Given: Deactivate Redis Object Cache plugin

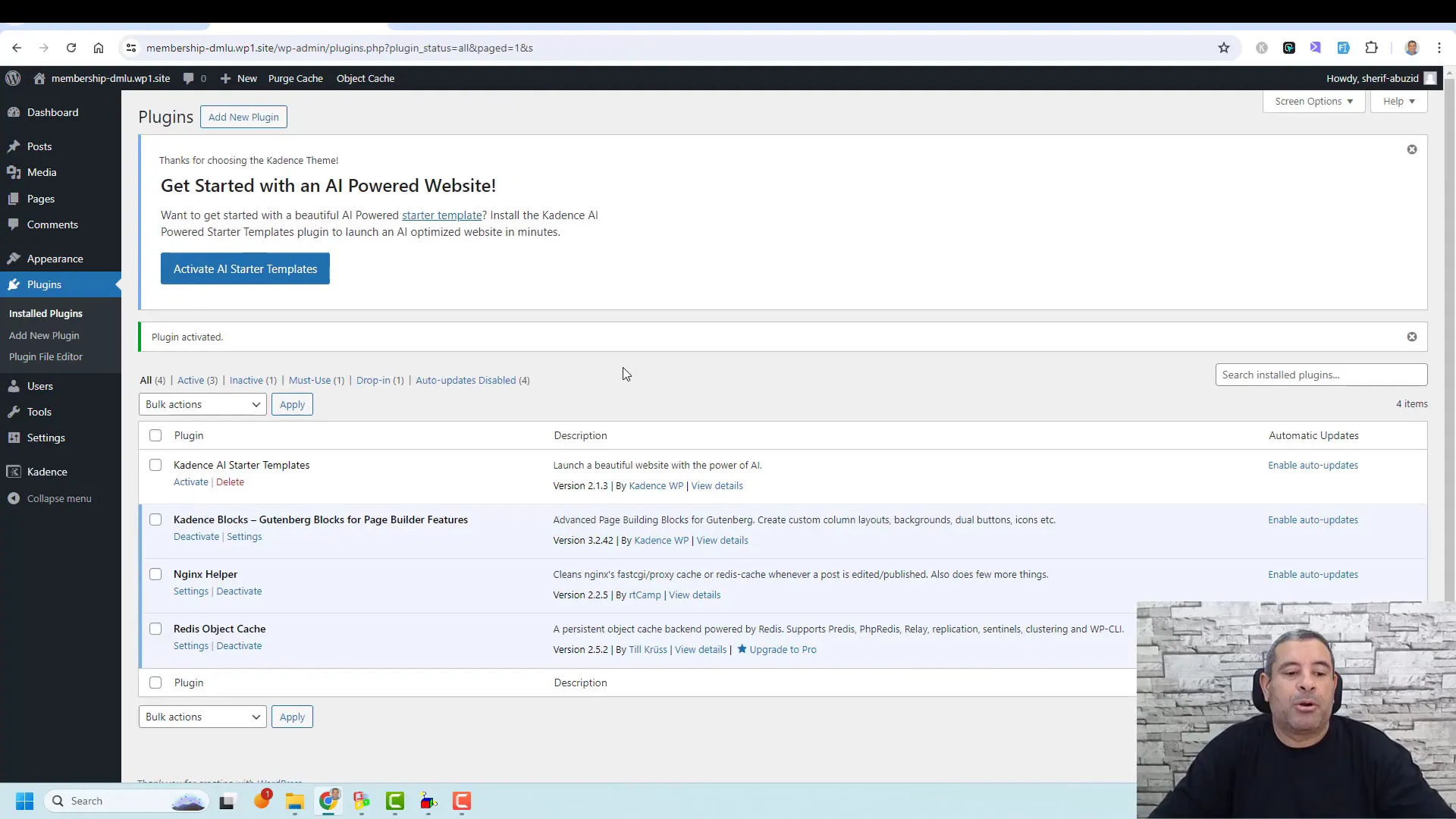Looking at the screenshot, I should (239, 646).
